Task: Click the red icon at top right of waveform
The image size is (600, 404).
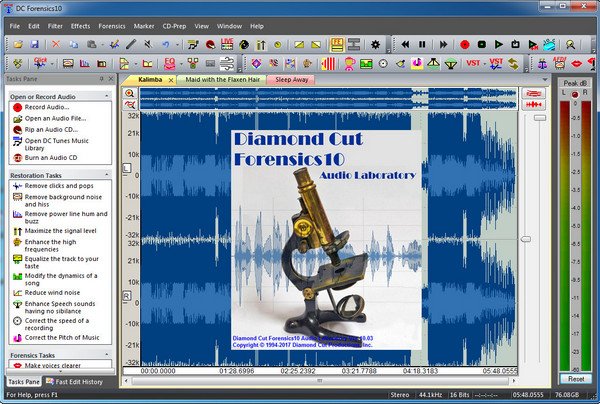Action: coord(533,93)
